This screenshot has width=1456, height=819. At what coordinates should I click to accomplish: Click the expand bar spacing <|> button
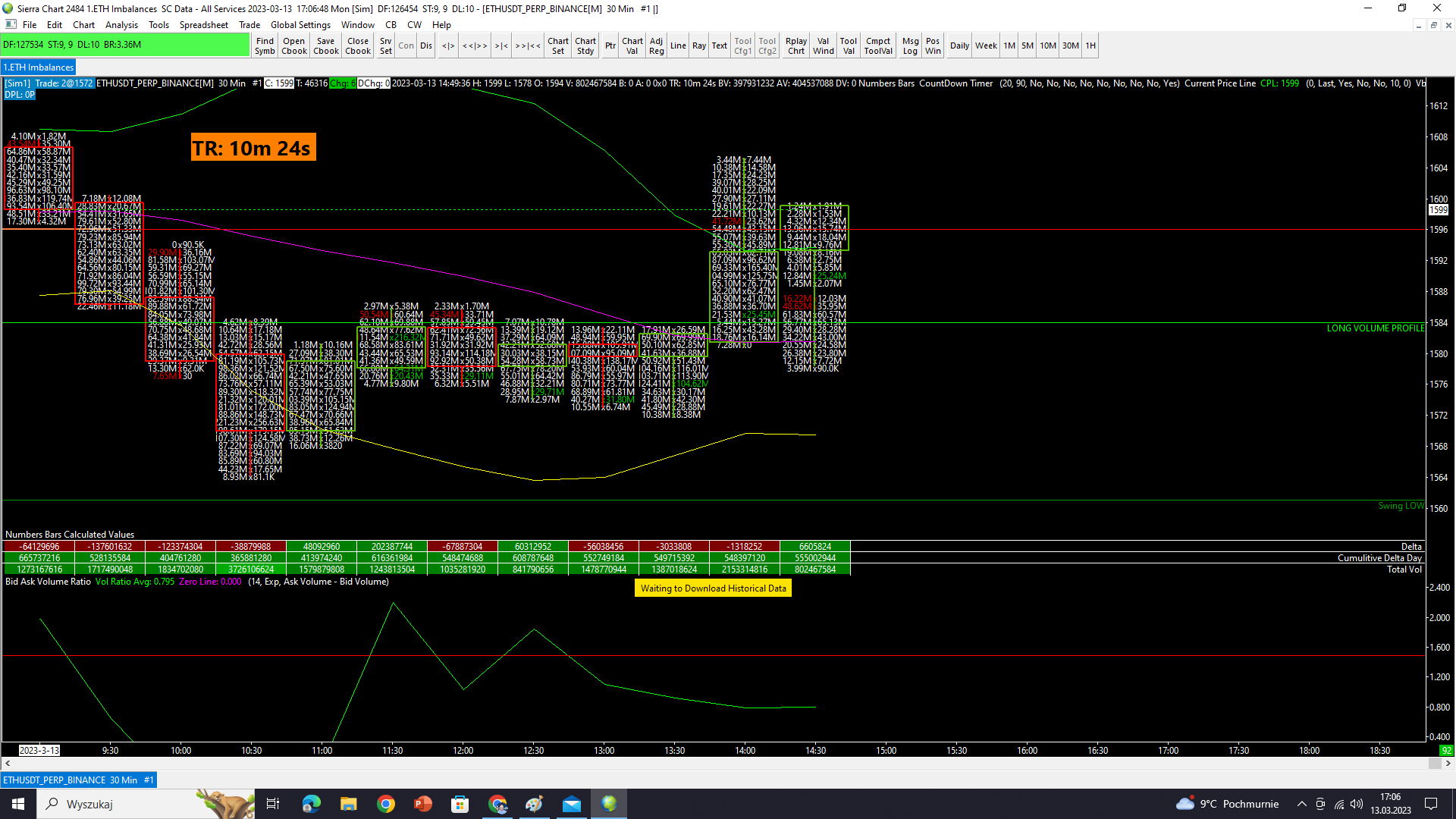pyautogui.click(x=448, y=45)
